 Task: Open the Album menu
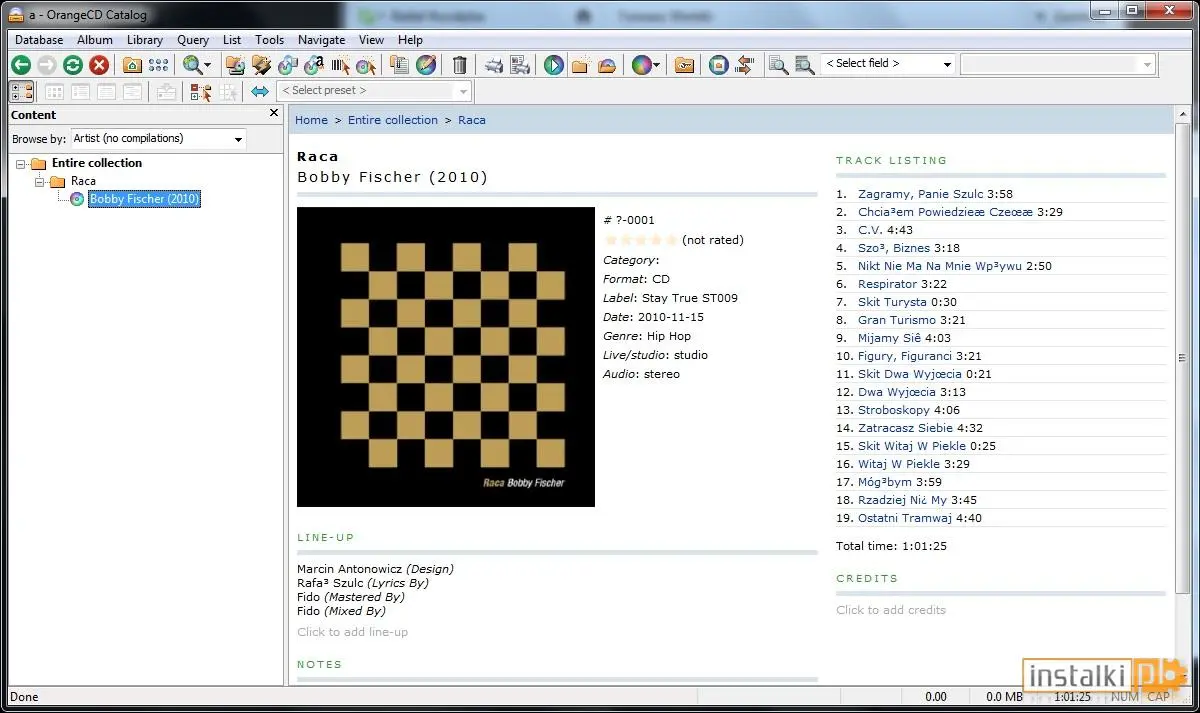[x=95, y=40]
